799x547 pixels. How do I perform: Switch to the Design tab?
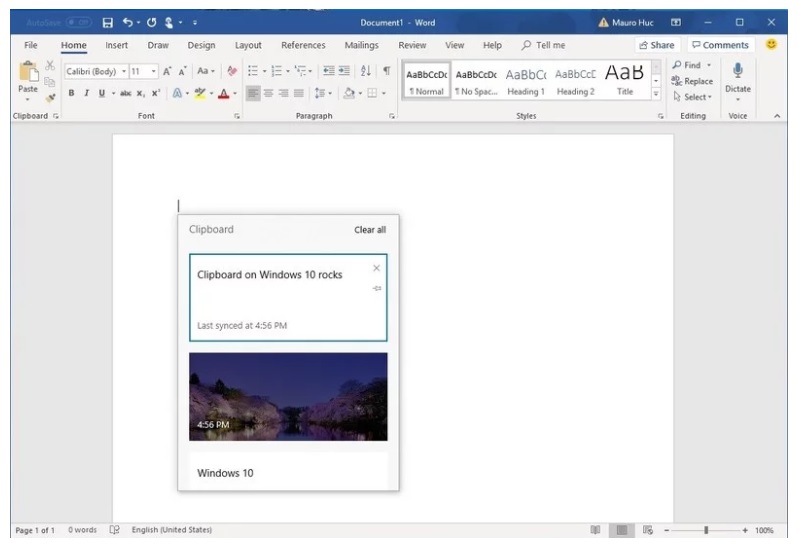pos(201,45)
